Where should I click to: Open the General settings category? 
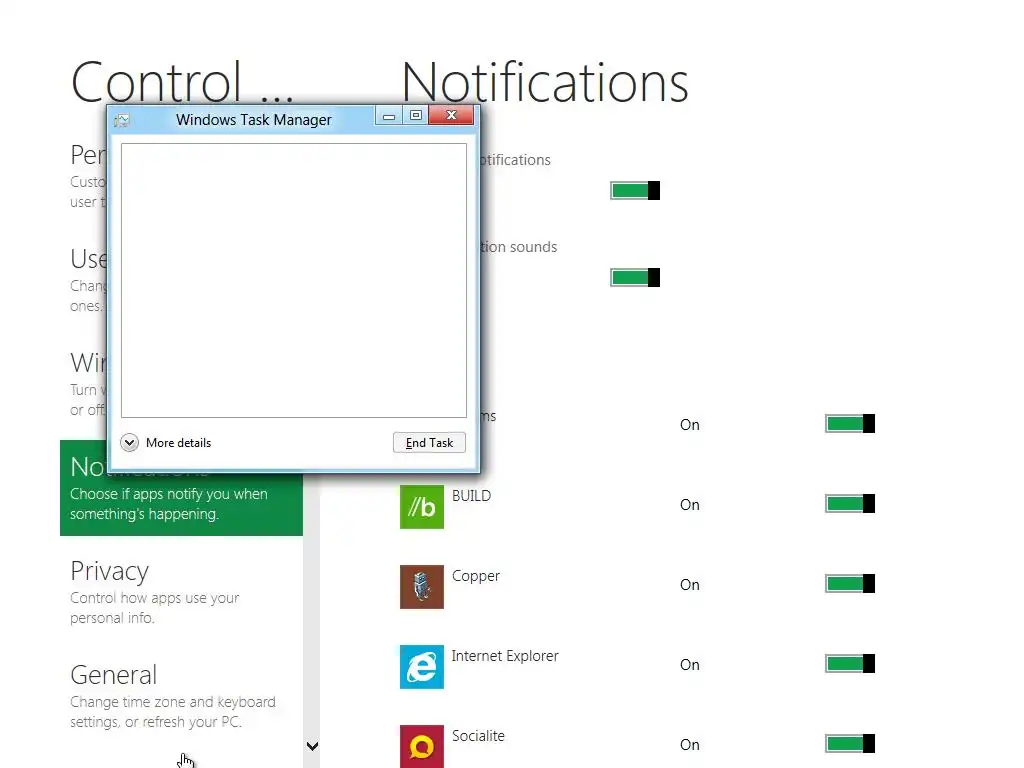[x=182, y=696]
